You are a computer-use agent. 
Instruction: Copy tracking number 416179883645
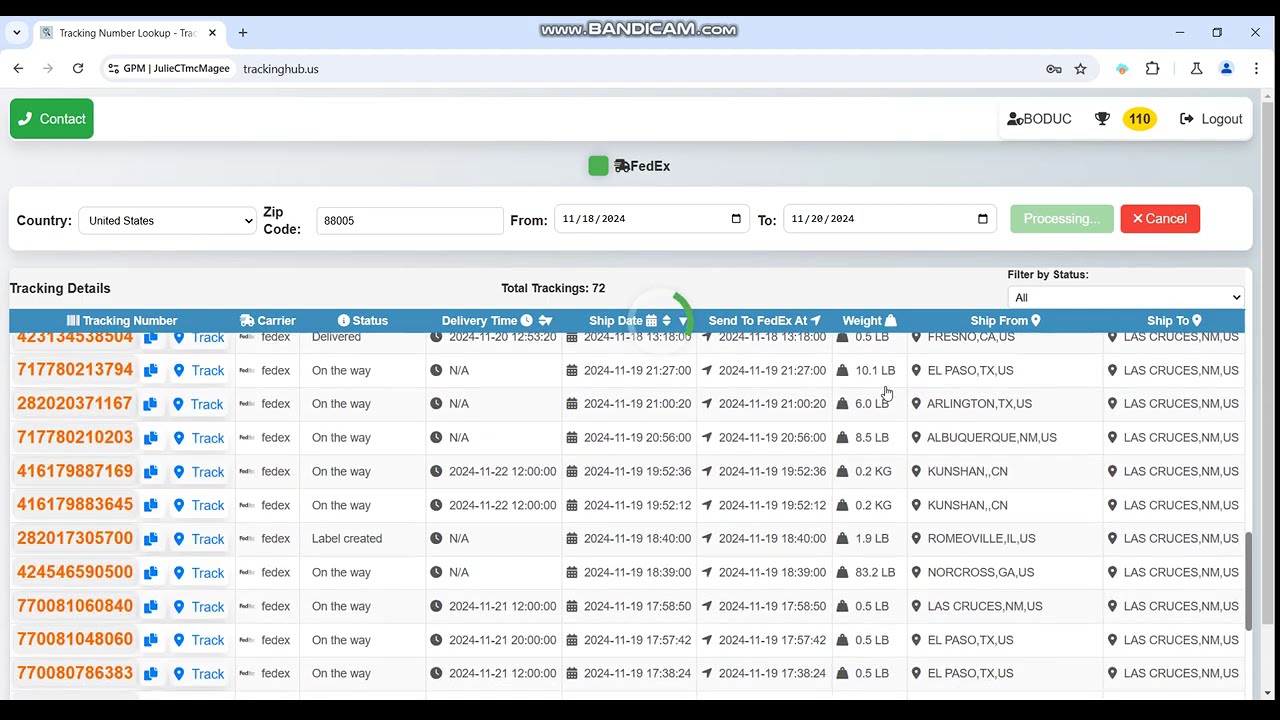click(151, 505)
